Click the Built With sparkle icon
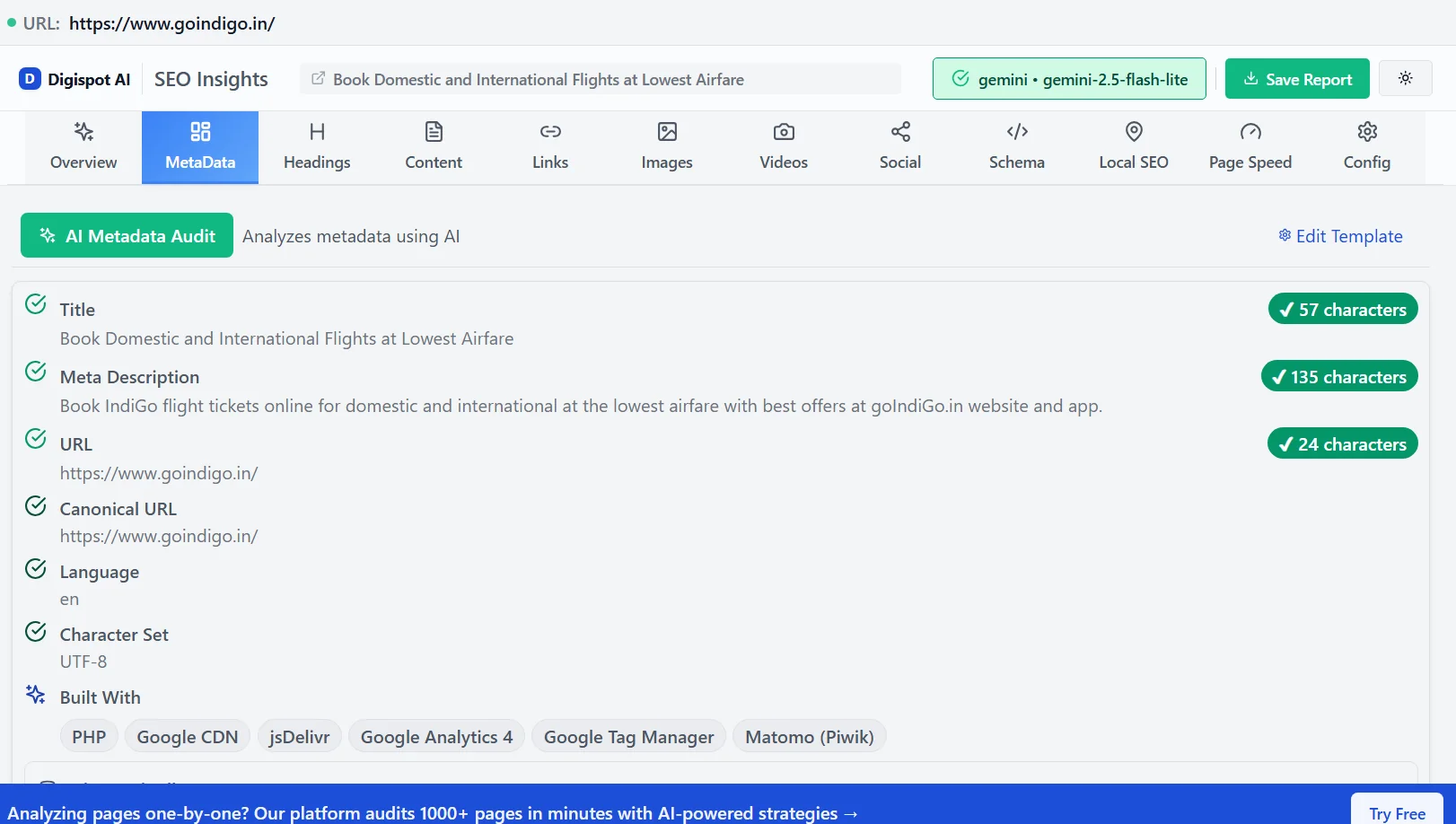 (36, 695)
